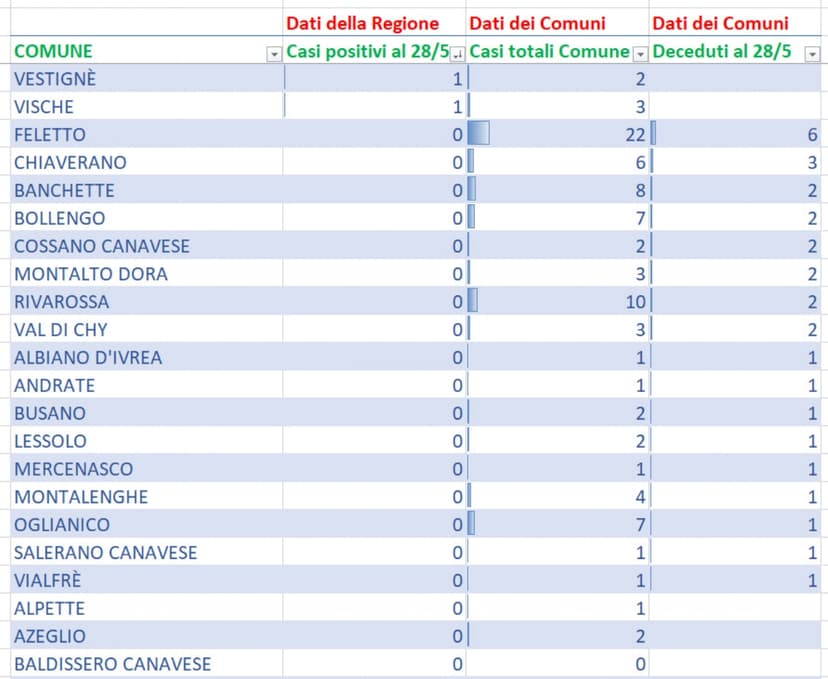
Task: Click the BALDISSERO CANAVESE cell
Action: tap(112, 664)
